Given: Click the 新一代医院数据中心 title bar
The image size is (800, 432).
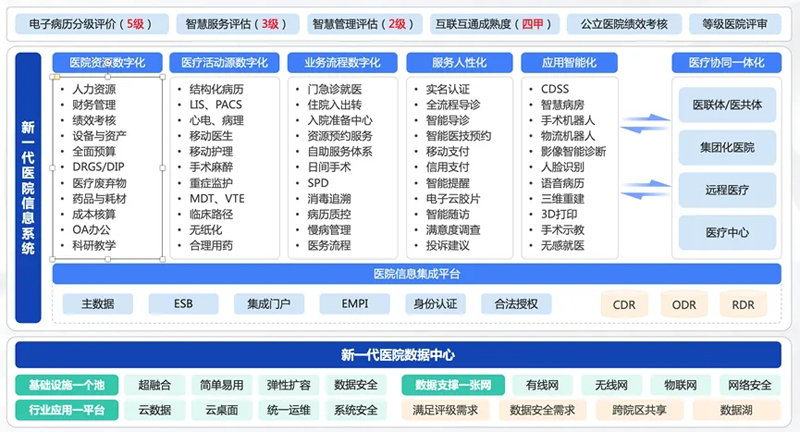Looking at the screenshot, I should [398, 355].
